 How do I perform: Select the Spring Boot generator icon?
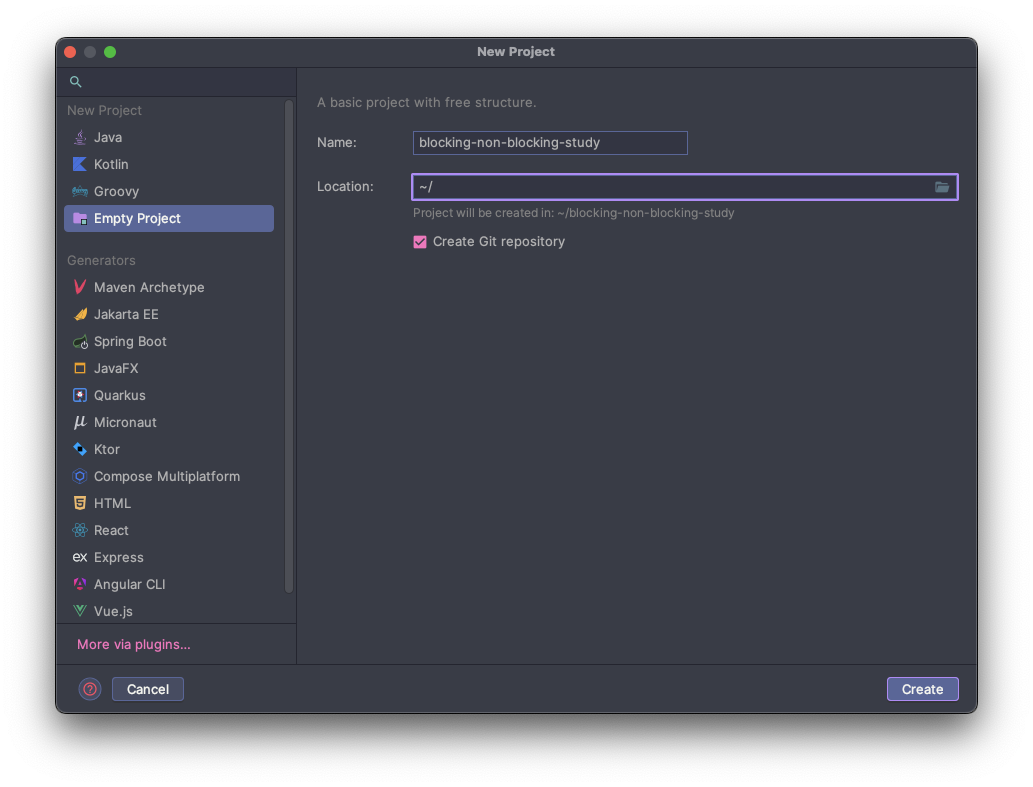point(80,341)
